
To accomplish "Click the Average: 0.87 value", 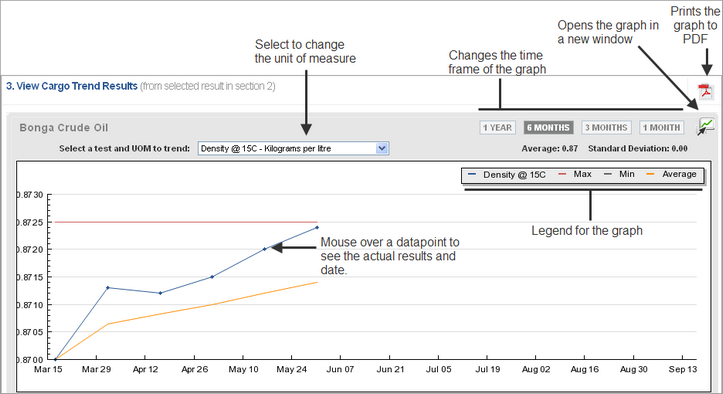I will pyautogui.click(x=550, y=149).
